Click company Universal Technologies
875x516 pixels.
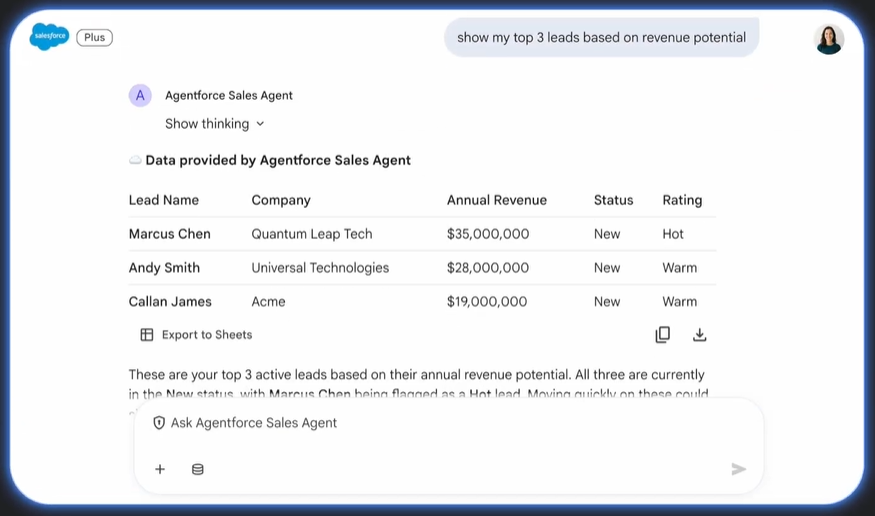click(320, 268)
